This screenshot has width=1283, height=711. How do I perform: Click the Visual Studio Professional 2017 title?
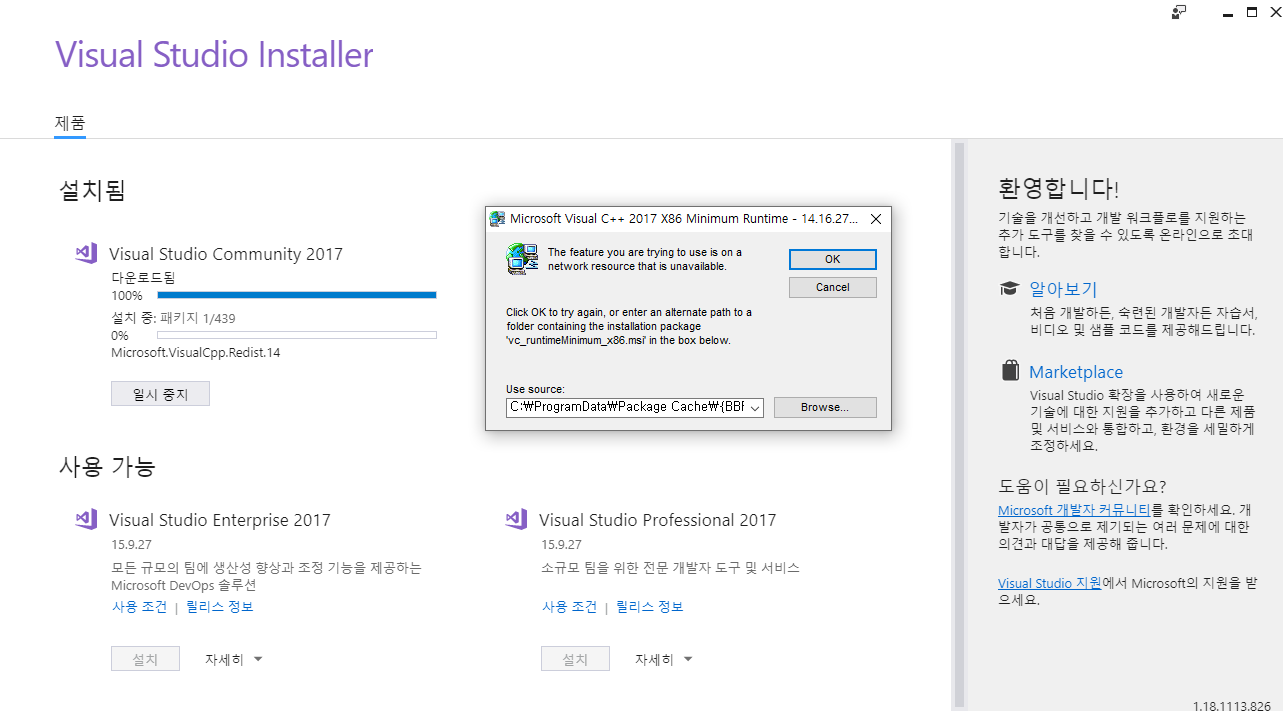(x=657, y=520)
